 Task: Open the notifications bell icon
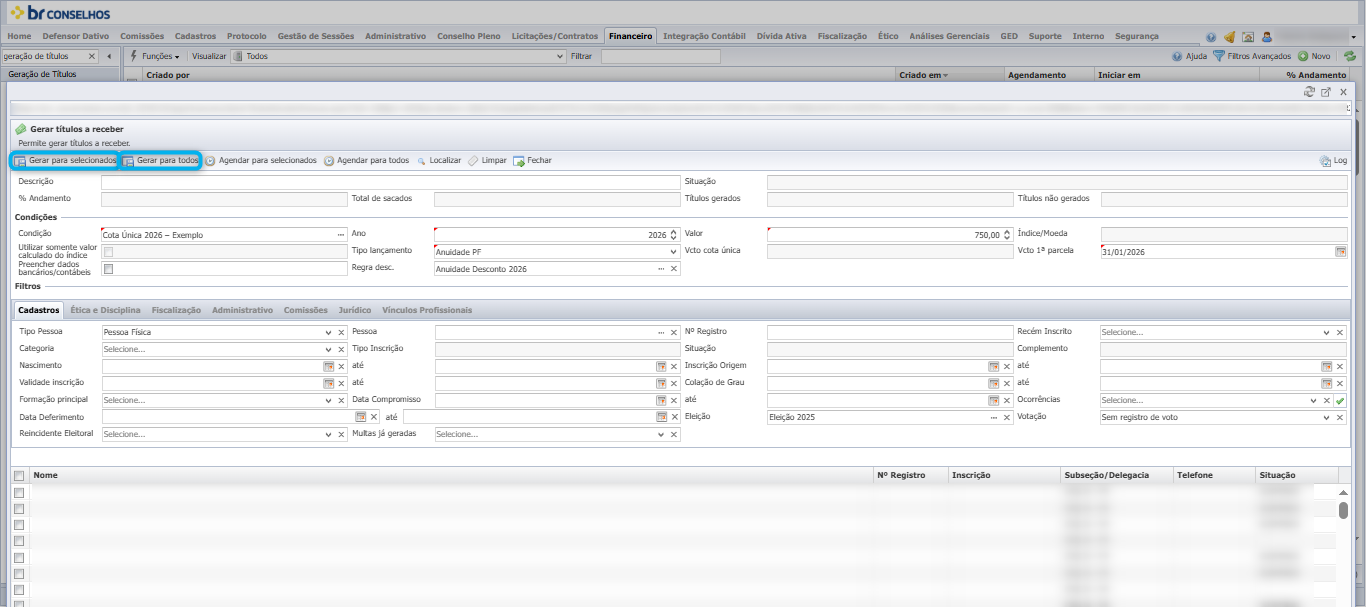pyautogui.click(x=1229, y=37)
